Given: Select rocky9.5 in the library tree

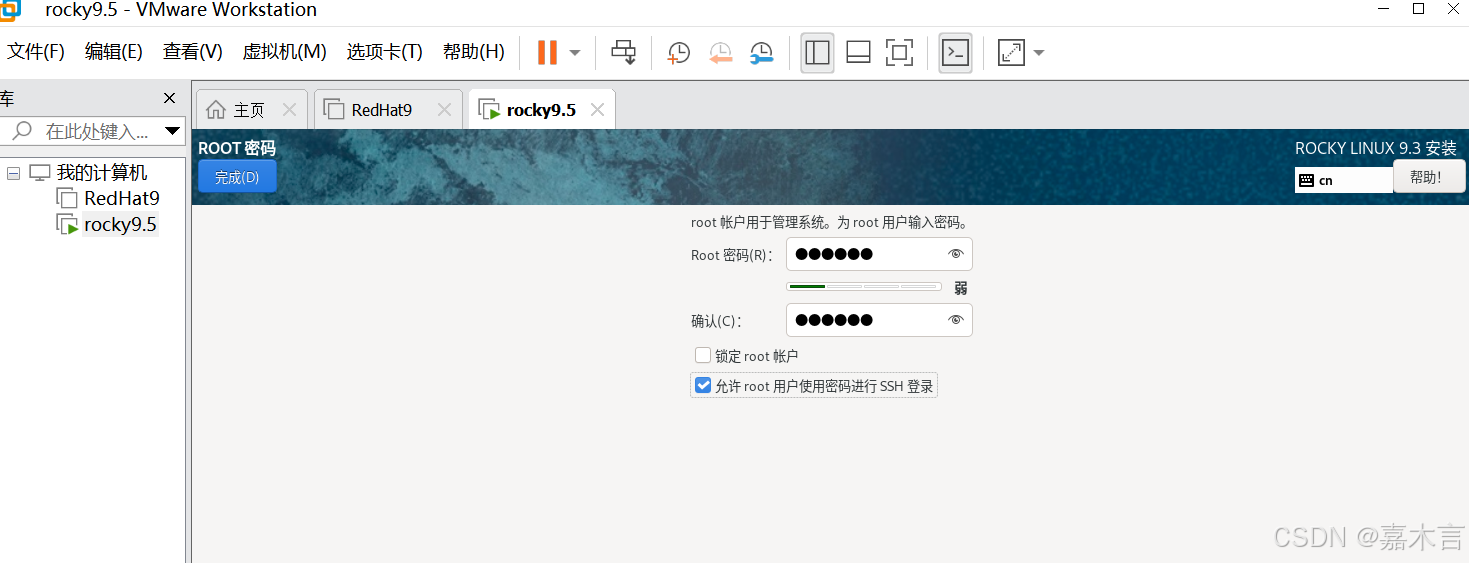Looking at the screenshot, I should coord(120,224).
